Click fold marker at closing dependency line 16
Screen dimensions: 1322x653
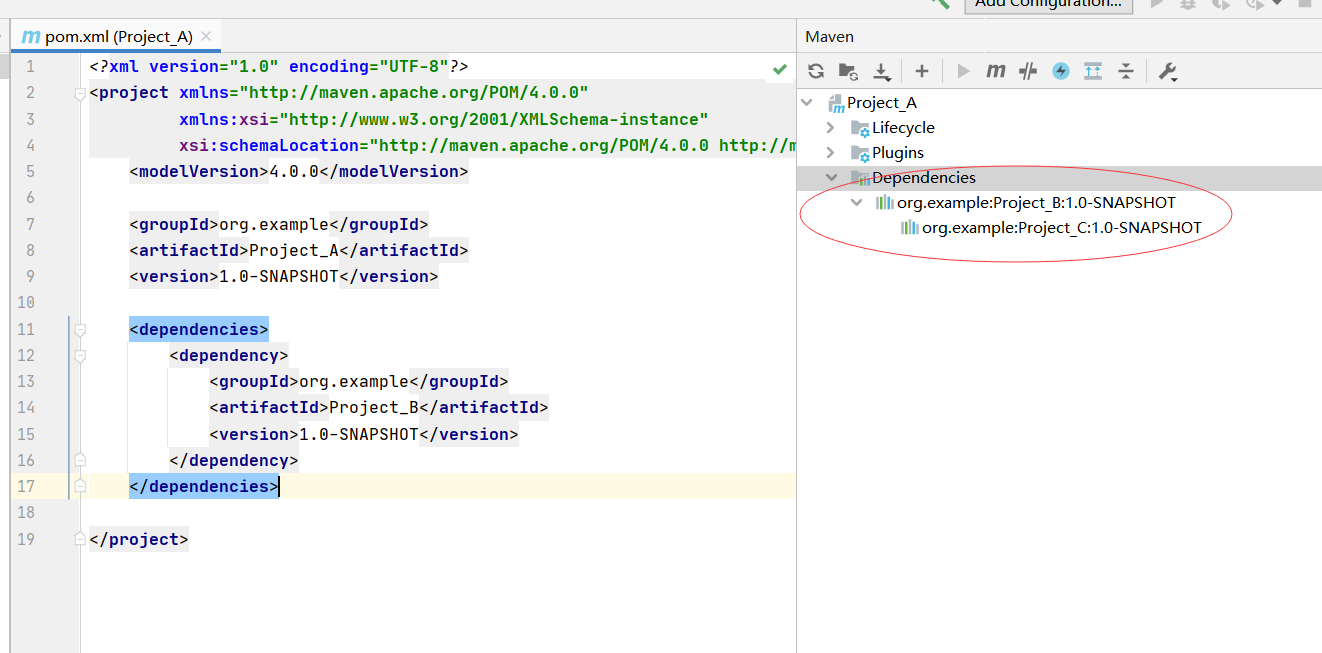coord(80,460)
